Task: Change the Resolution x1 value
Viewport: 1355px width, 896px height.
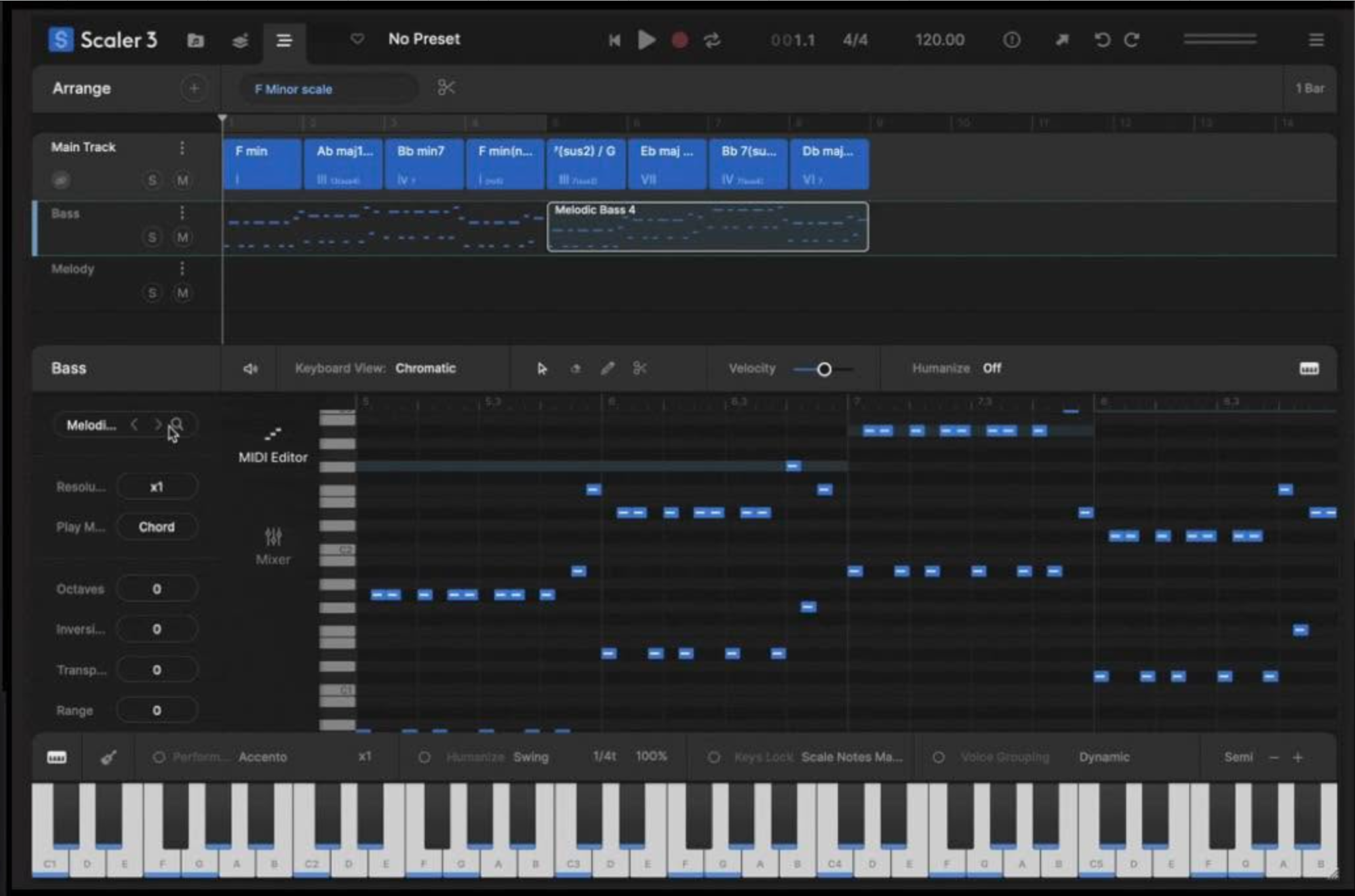Action: 157,487
